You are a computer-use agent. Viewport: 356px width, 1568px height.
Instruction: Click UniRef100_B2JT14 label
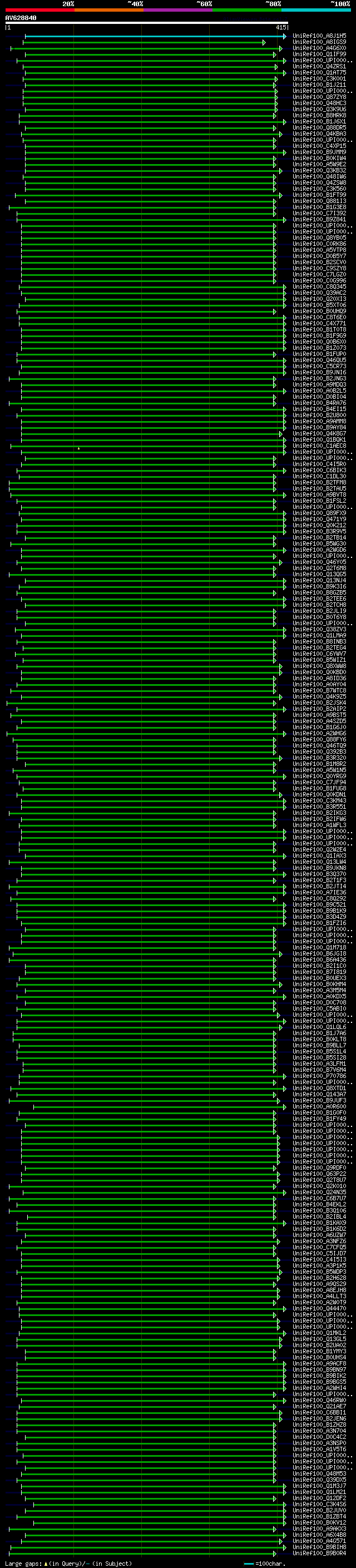click(319, 886)
